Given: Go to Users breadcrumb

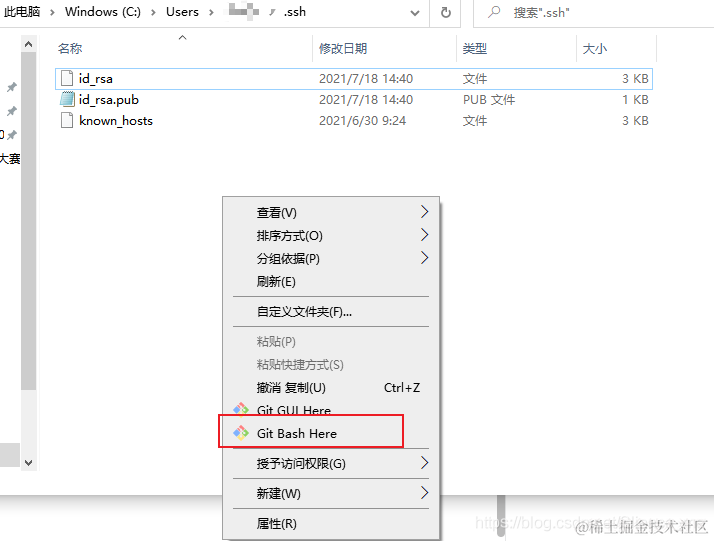Looking at the screenshot, I should pos(182,12).
